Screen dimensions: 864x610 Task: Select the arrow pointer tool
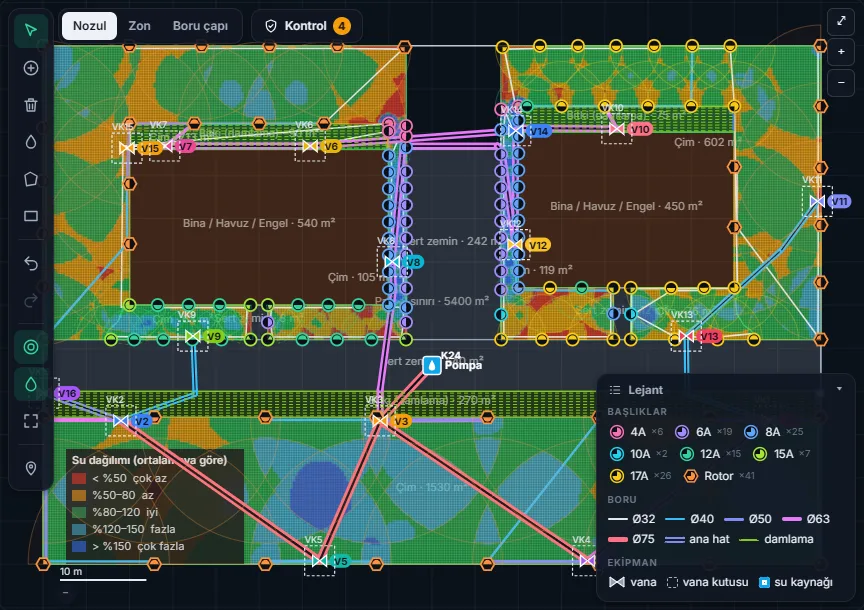pos(31,30)
